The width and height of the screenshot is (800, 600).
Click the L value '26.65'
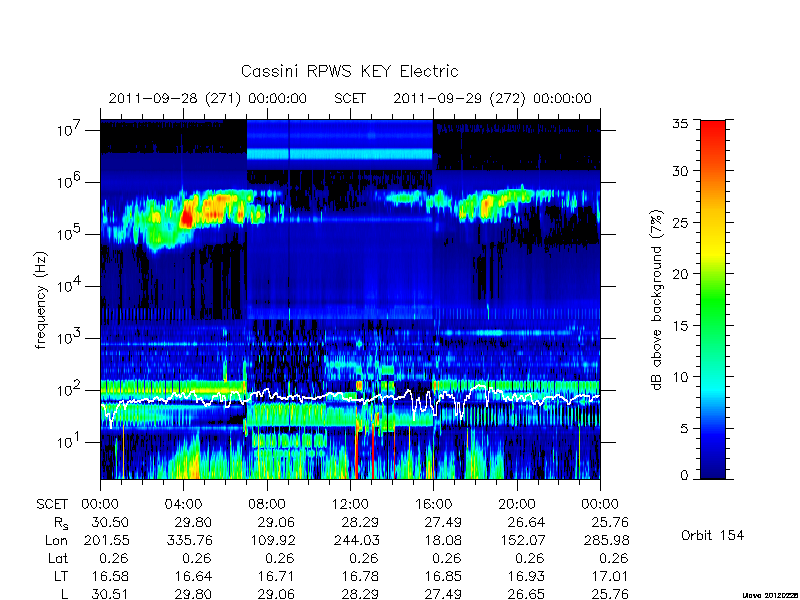[527, 594]
